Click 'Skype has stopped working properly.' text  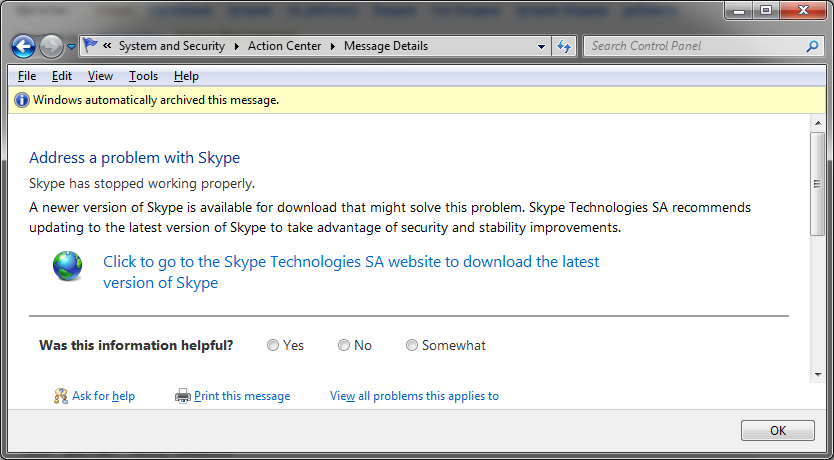(x=142, y=184)
